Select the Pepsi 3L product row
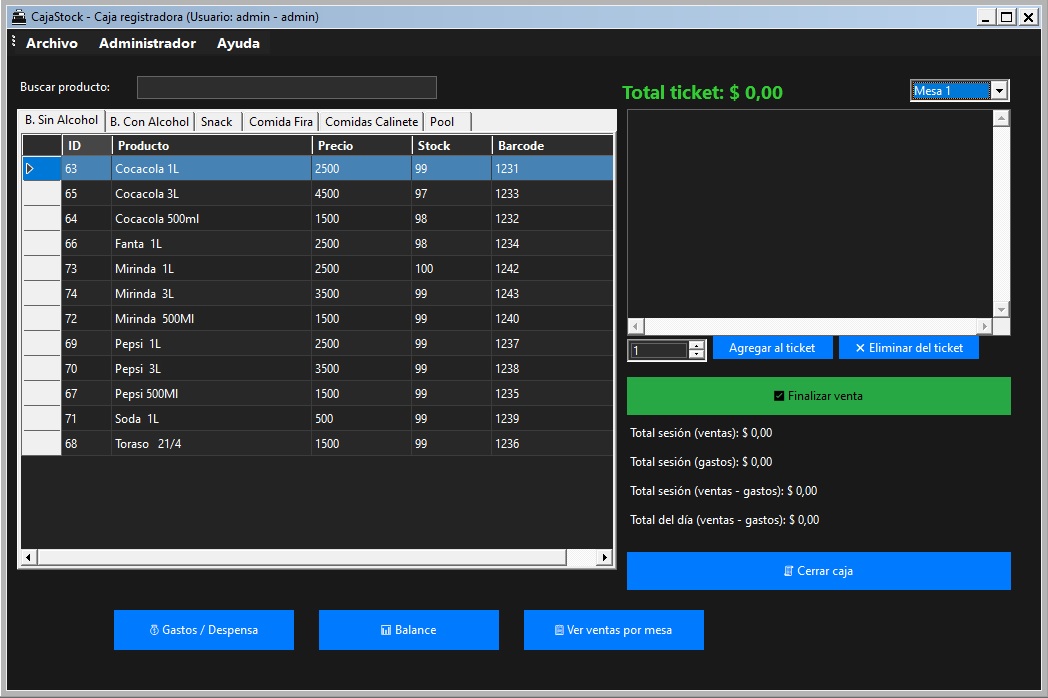 pos(212,369)
